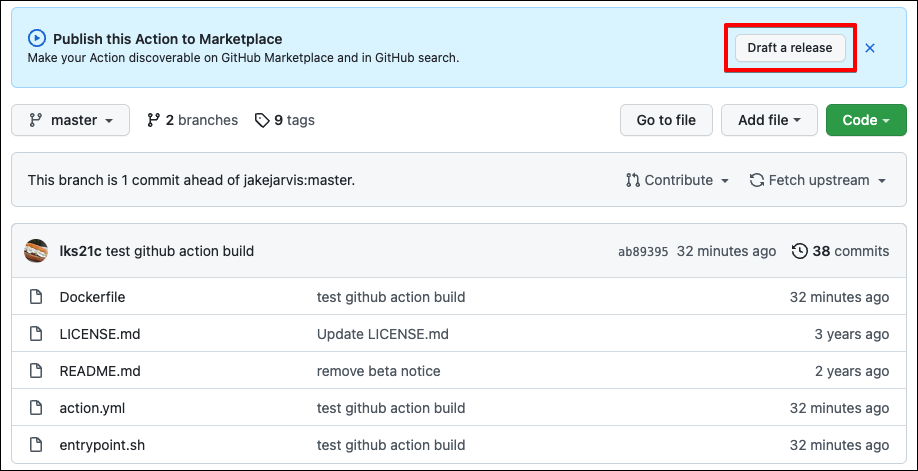Click the 2 years ago timestamp

(852, 371)
